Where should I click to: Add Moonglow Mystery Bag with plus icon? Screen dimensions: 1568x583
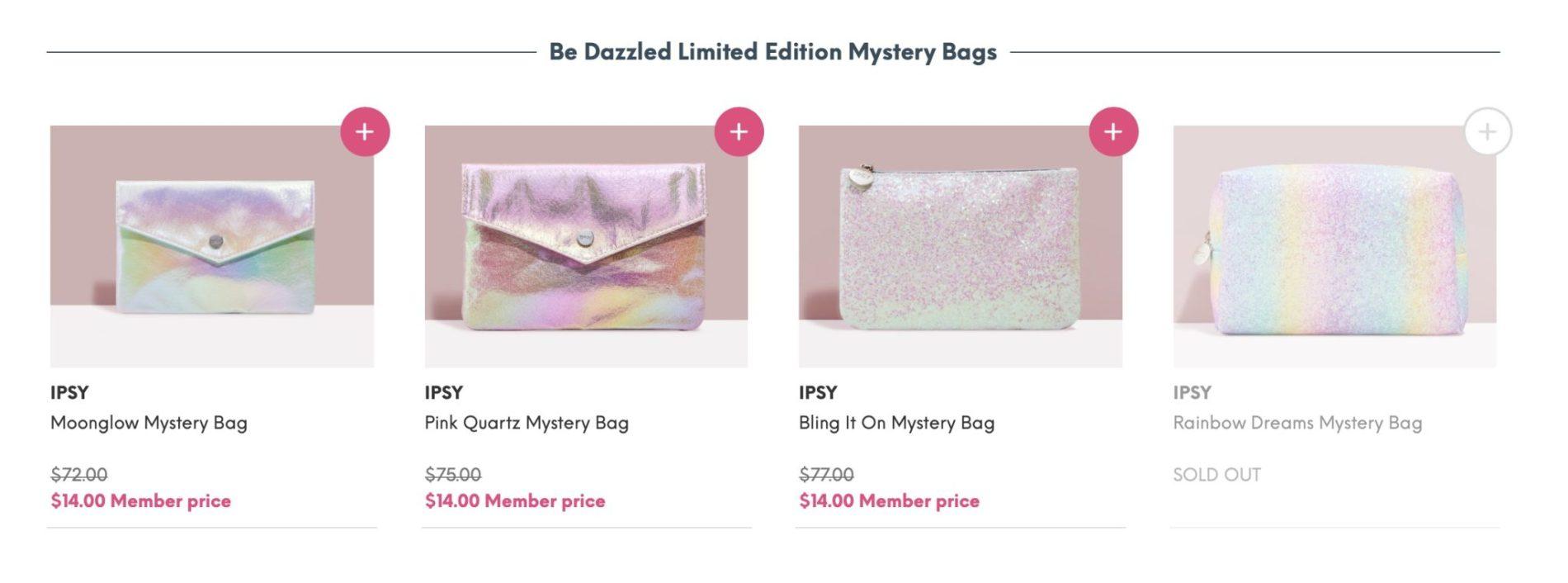[365, 132]
